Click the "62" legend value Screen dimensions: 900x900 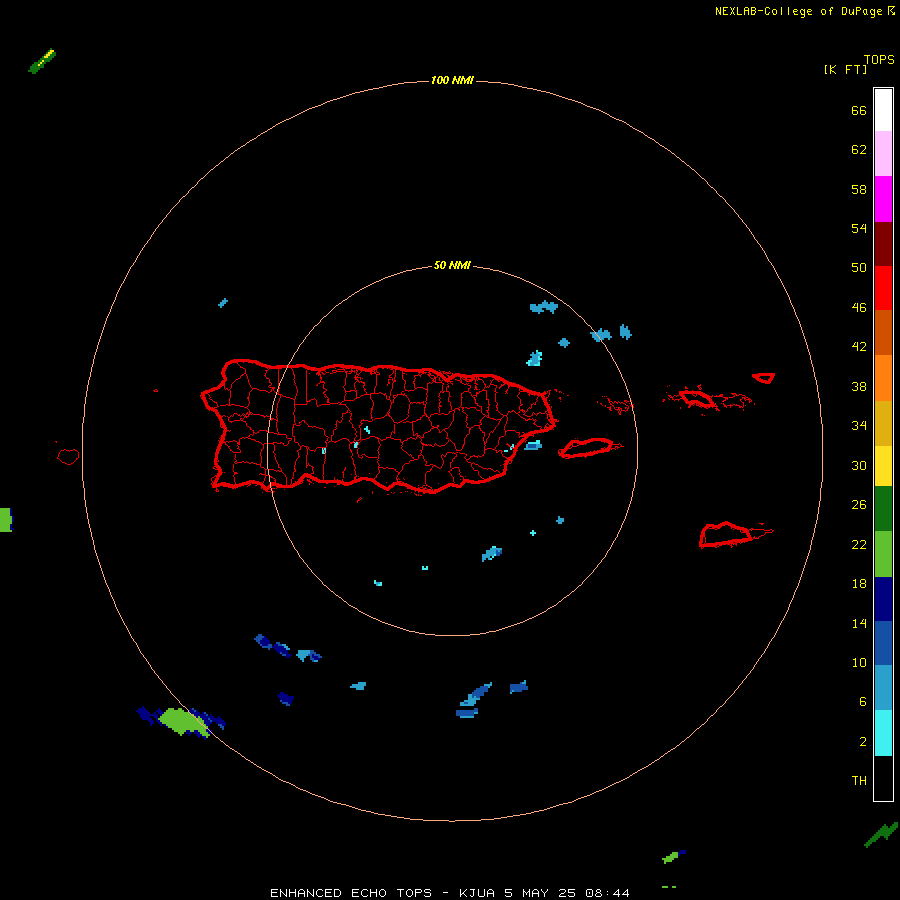pyautogui.click(x=859, y=149)
